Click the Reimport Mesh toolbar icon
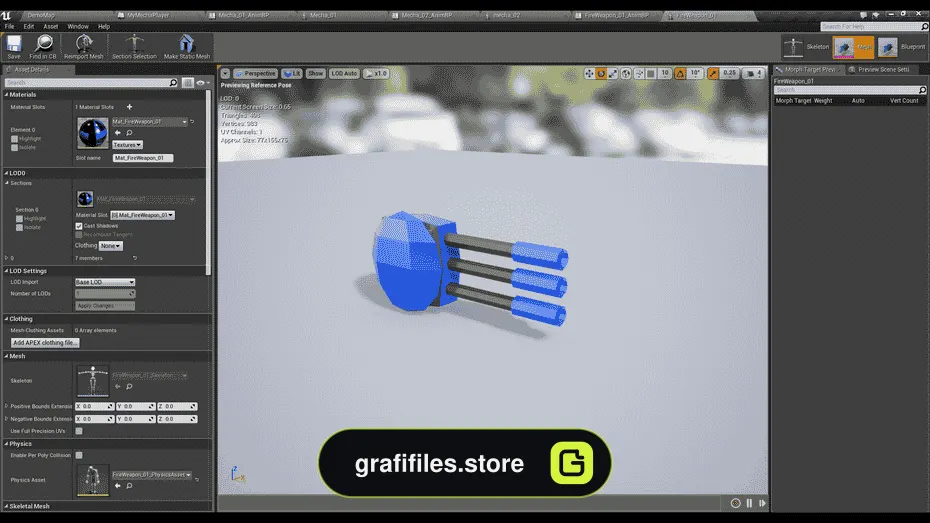This screenshot has height=523, width=930. (x=84, y=47)
